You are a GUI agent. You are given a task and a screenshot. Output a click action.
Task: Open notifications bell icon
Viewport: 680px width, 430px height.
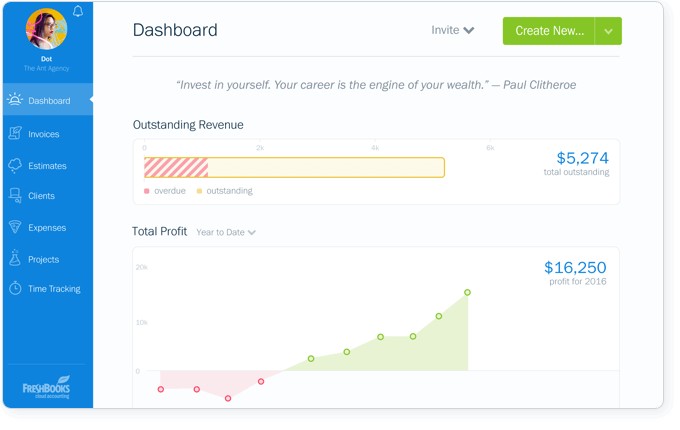point(78,11)
